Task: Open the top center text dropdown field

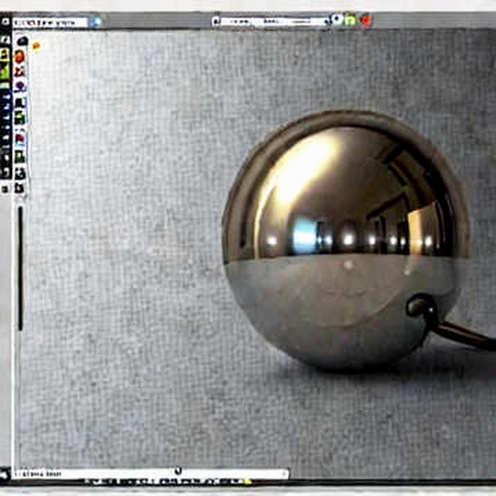Action: click(270, 21)
